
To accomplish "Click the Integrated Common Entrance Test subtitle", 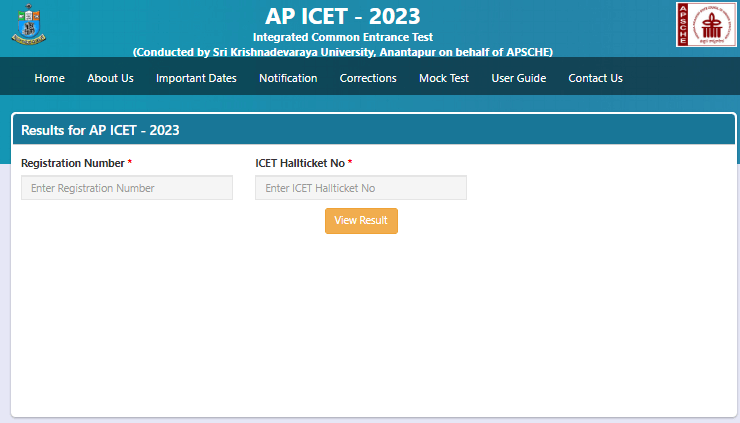I will (343, 37).
